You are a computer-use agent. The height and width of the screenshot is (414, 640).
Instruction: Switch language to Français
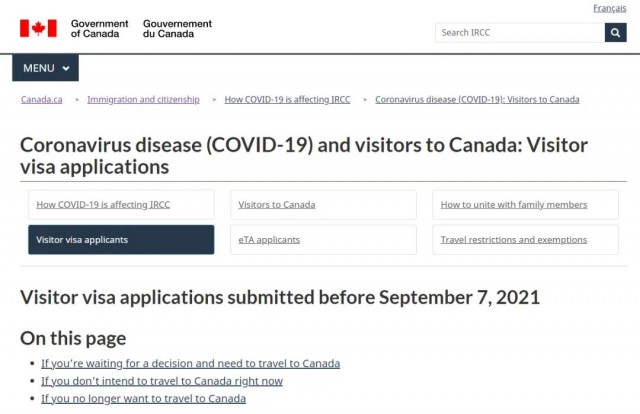[609, 8]
